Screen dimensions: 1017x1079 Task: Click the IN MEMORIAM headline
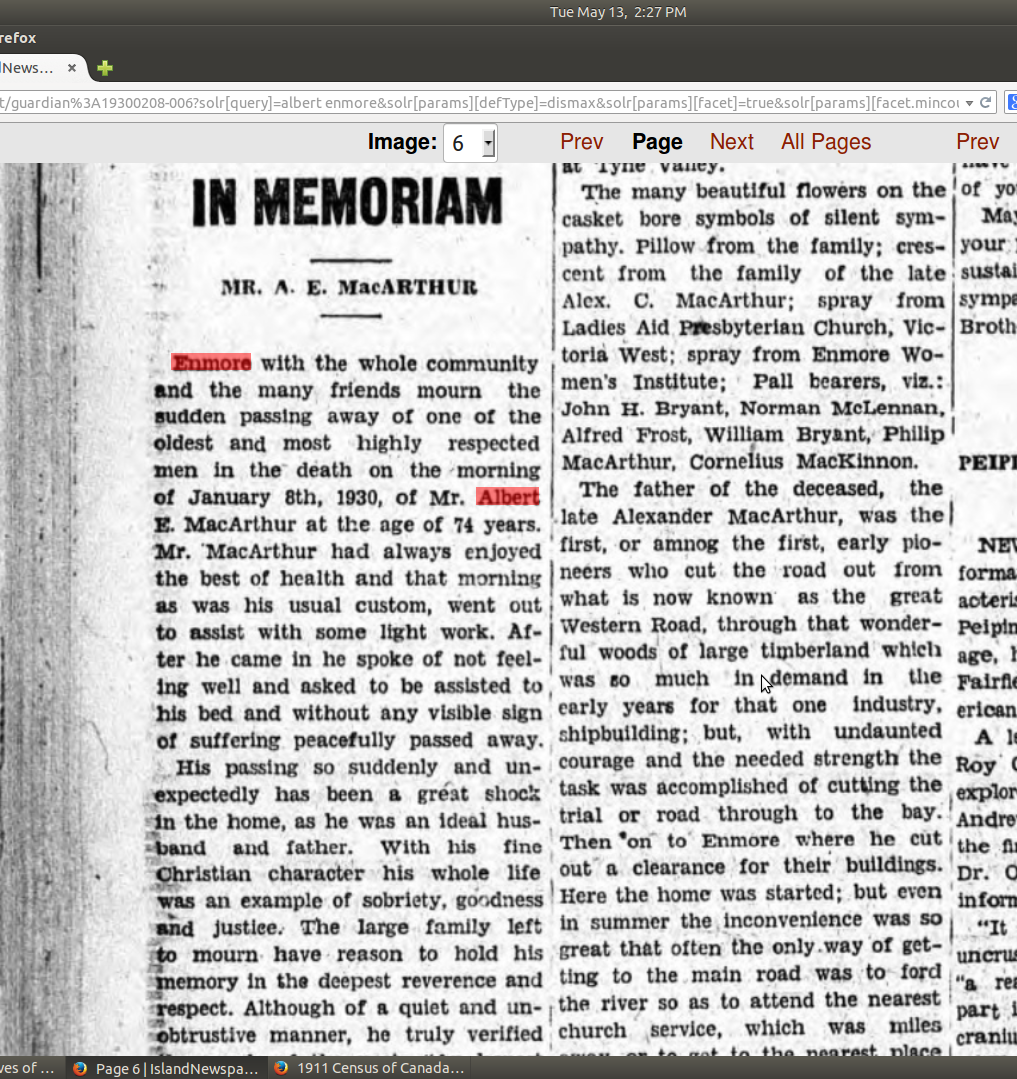pyautogui.click(x=347, y=204)
